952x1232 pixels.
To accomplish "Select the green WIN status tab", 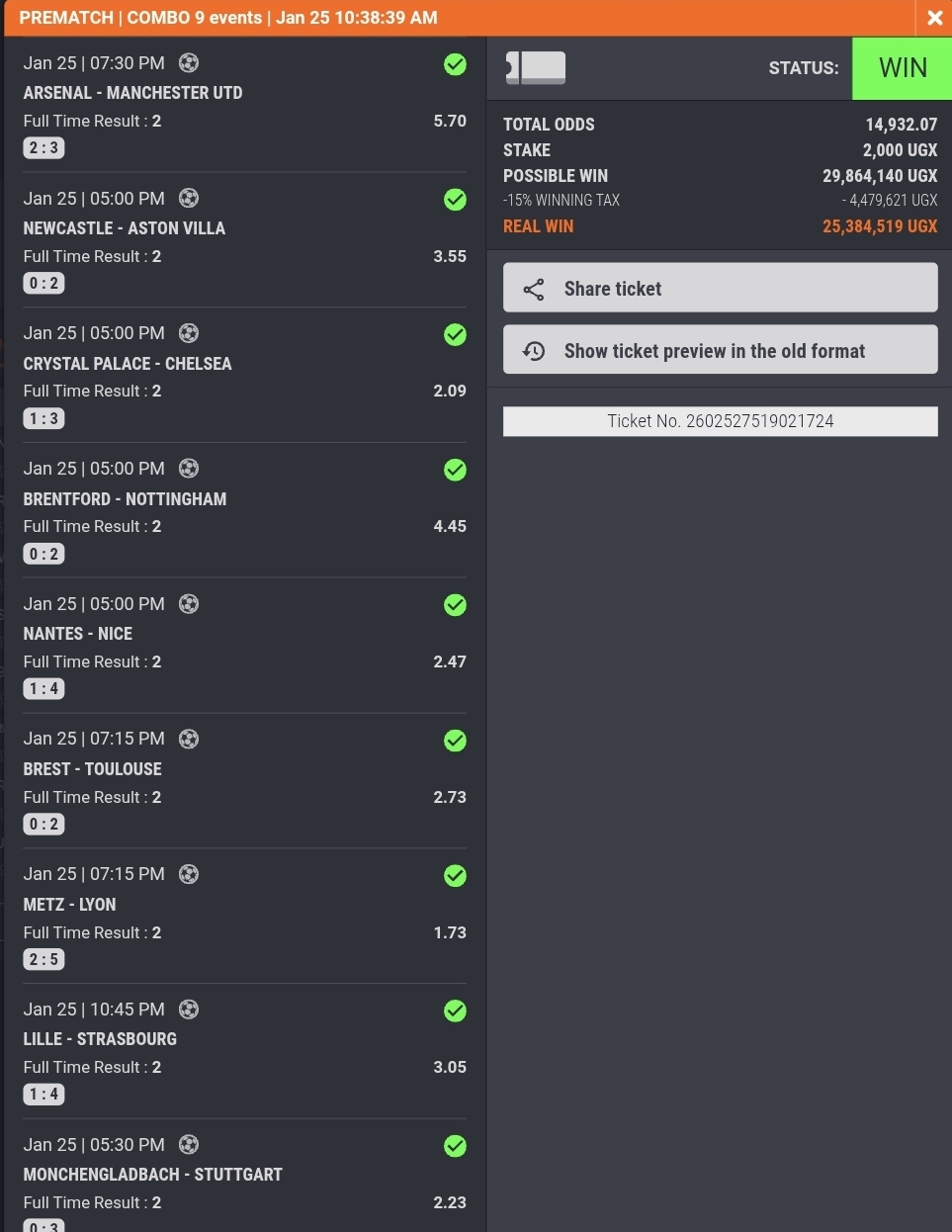I will [x=903, y=67].
